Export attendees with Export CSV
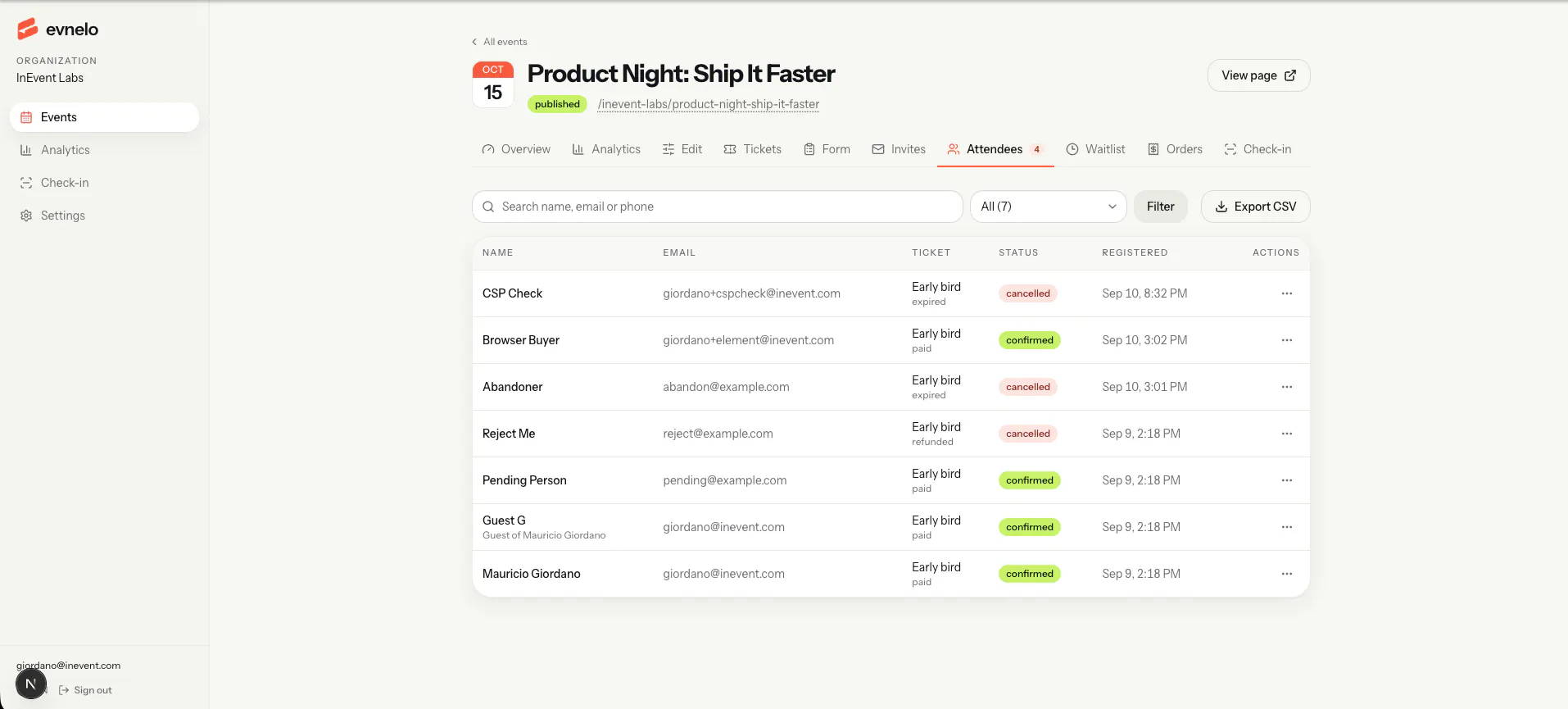Image resolution: width=1568 pixels, height=709 pixels. 1255,207
